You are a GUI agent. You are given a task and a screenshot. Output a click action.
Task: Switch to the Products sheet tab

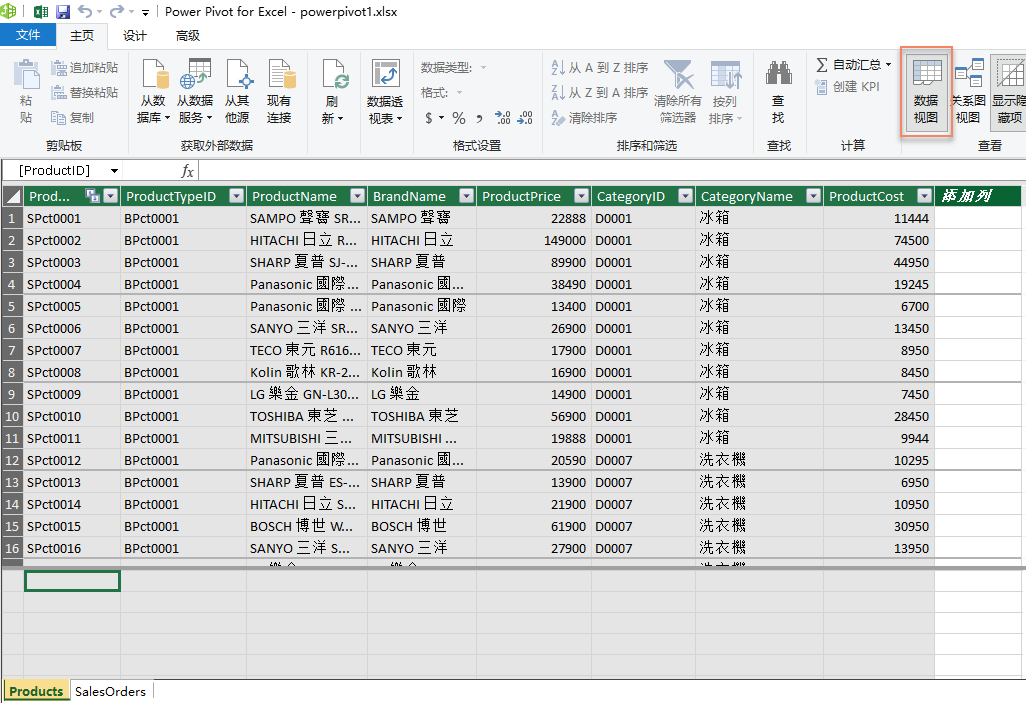click(36, 691)
